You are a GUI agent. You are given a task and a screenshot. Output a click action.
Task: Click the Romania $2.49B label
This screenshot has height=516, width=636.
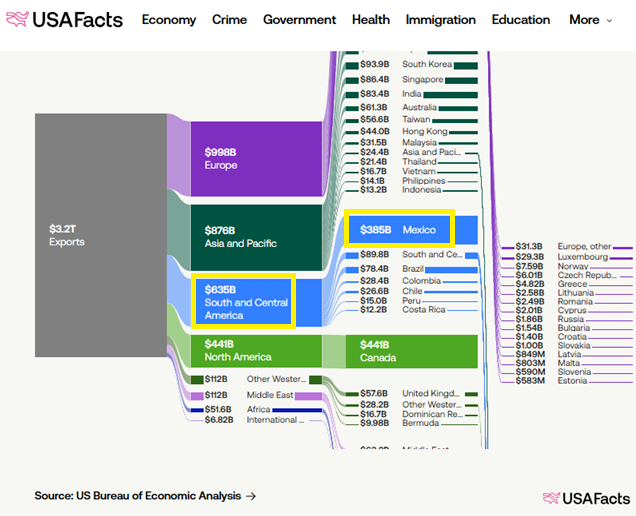tap(554, 302)
